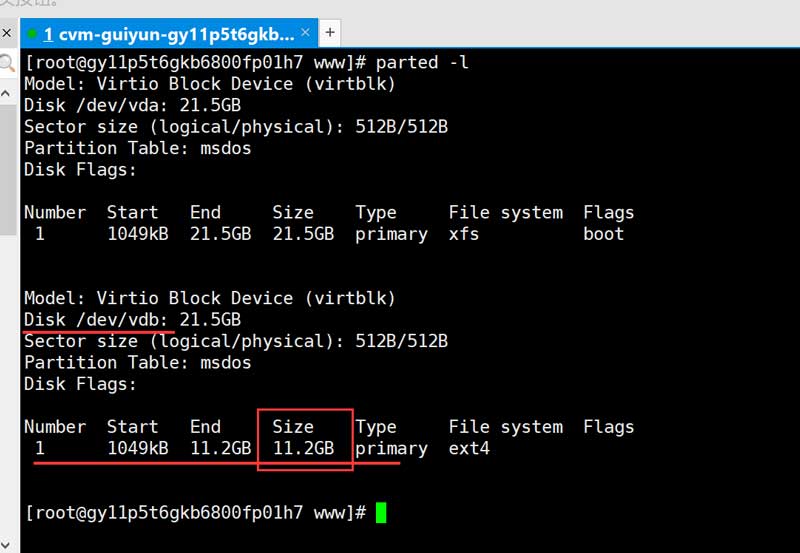Click 'primary' type in the vdb partition row
Viewport: 800px width, 553px height.
pos(391,449)
